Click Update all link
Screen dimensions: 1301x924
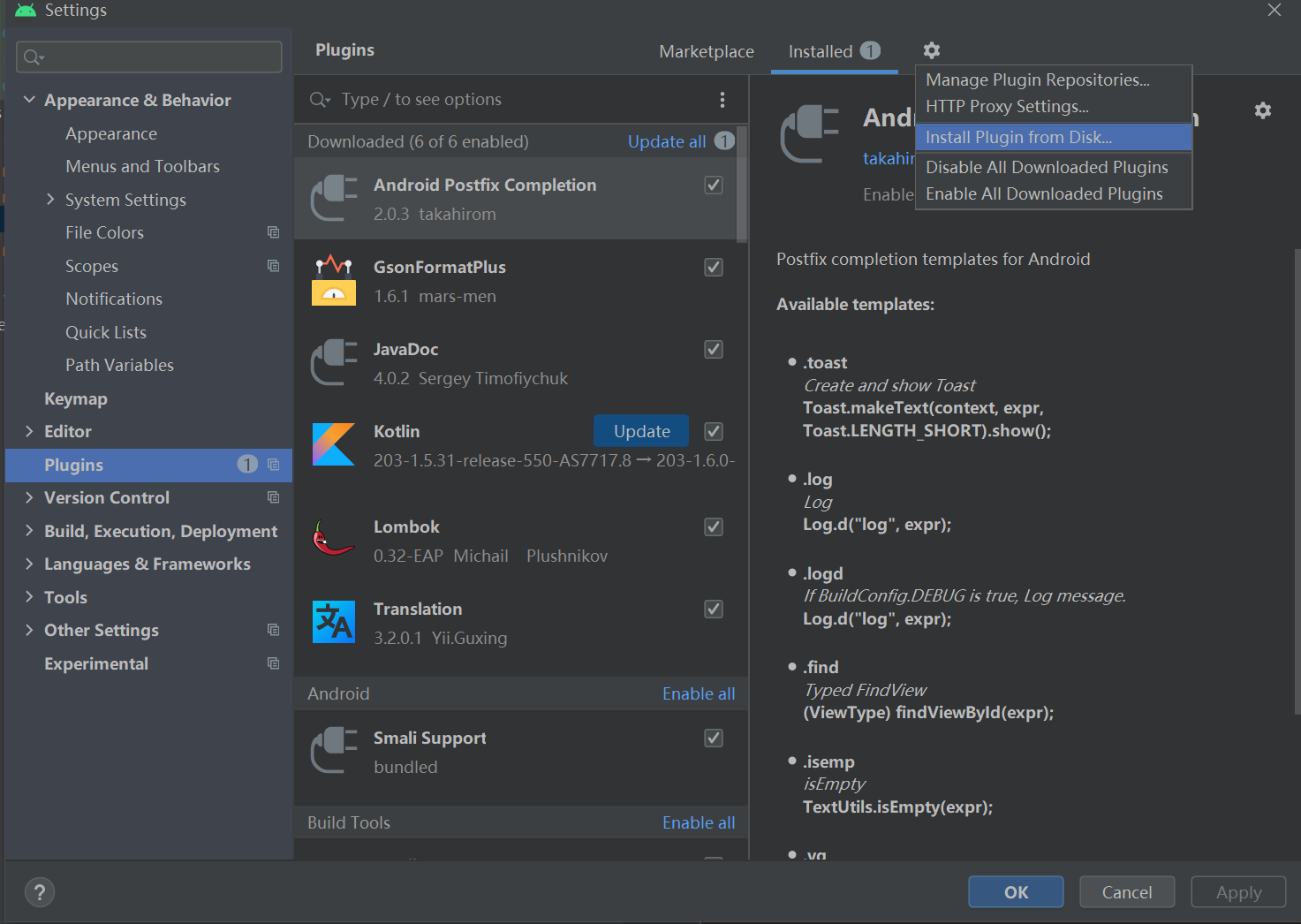667,141
